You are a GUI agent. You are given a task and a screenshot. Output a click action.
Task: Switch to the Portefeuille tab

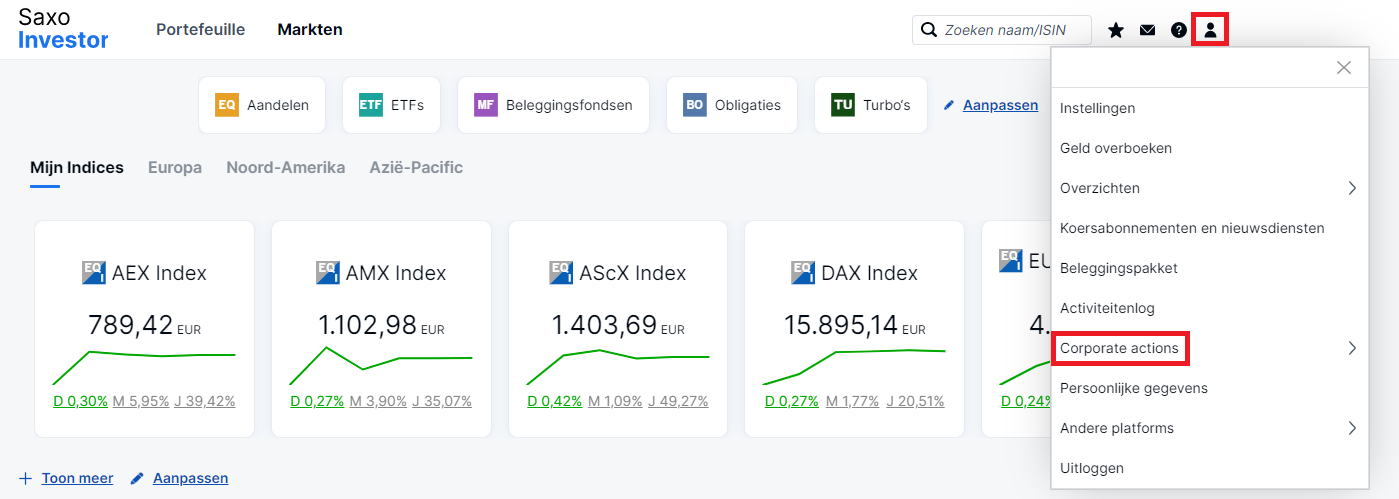click(x=200, y=30)
